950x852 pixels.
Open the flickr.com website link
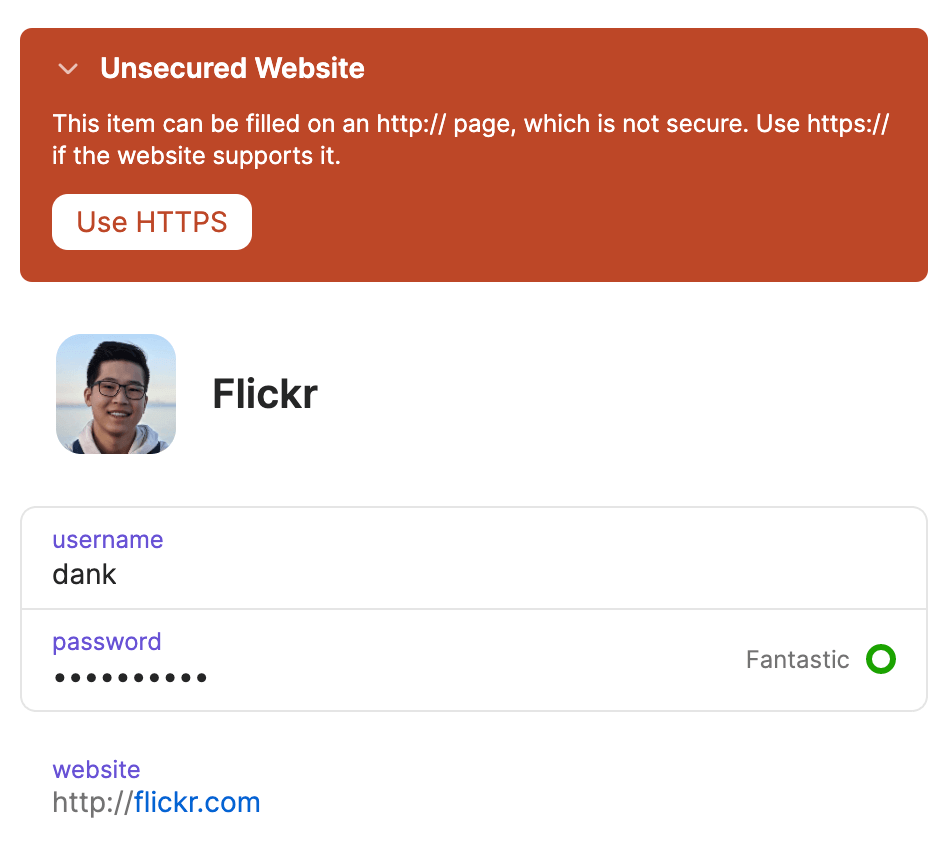197,802
